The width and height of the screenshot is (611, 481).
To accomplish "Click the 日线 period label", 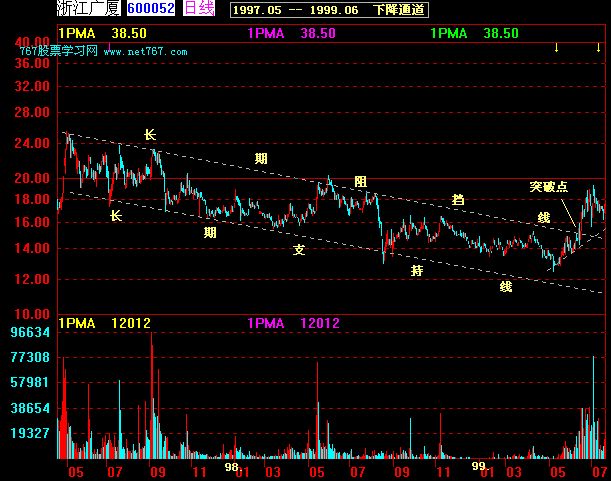I will click(199, 8).
